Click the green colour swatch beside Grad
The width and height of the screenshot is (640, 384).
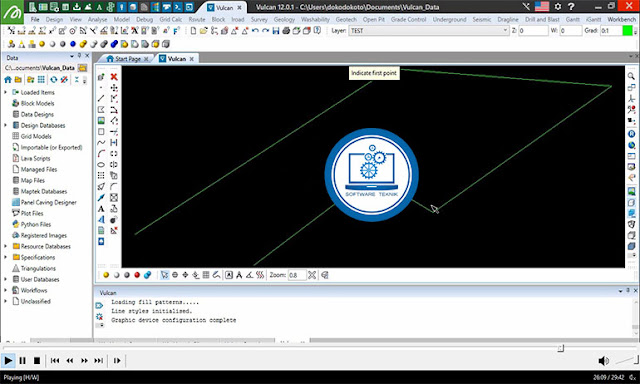click(627, 31)
